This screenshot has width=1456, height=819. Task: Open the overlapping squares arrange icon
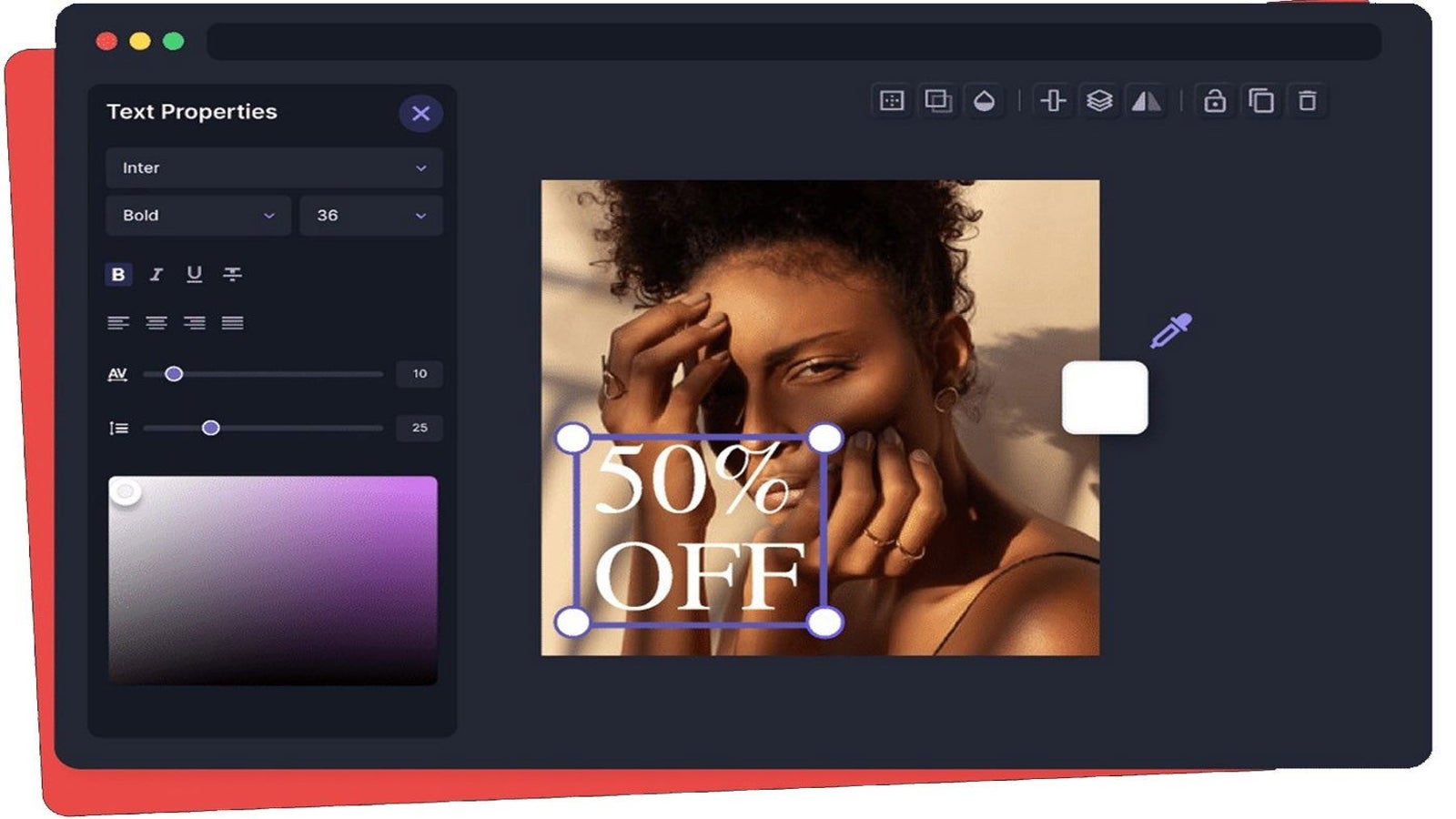click(937, 101)
